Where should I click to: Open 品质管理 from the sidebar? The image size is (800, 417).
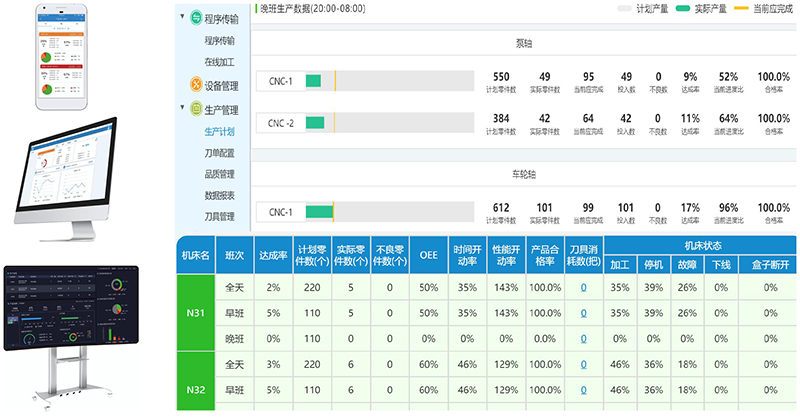219,174
